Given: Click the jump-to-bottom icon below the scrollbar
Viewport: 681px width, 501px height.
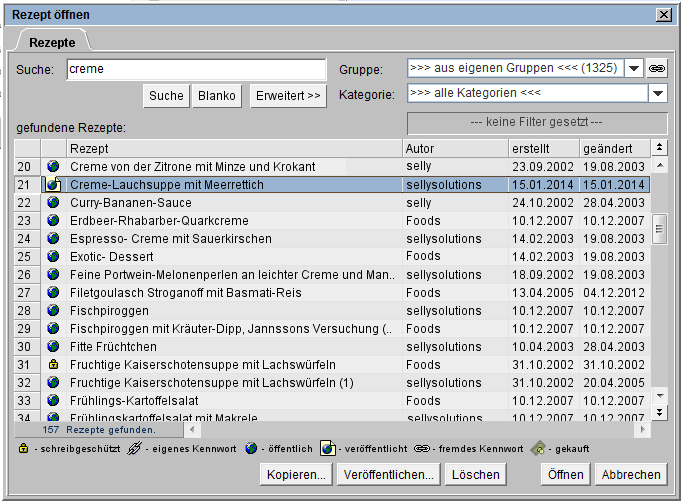Looking at the screenshot, I should coord(659,411).
